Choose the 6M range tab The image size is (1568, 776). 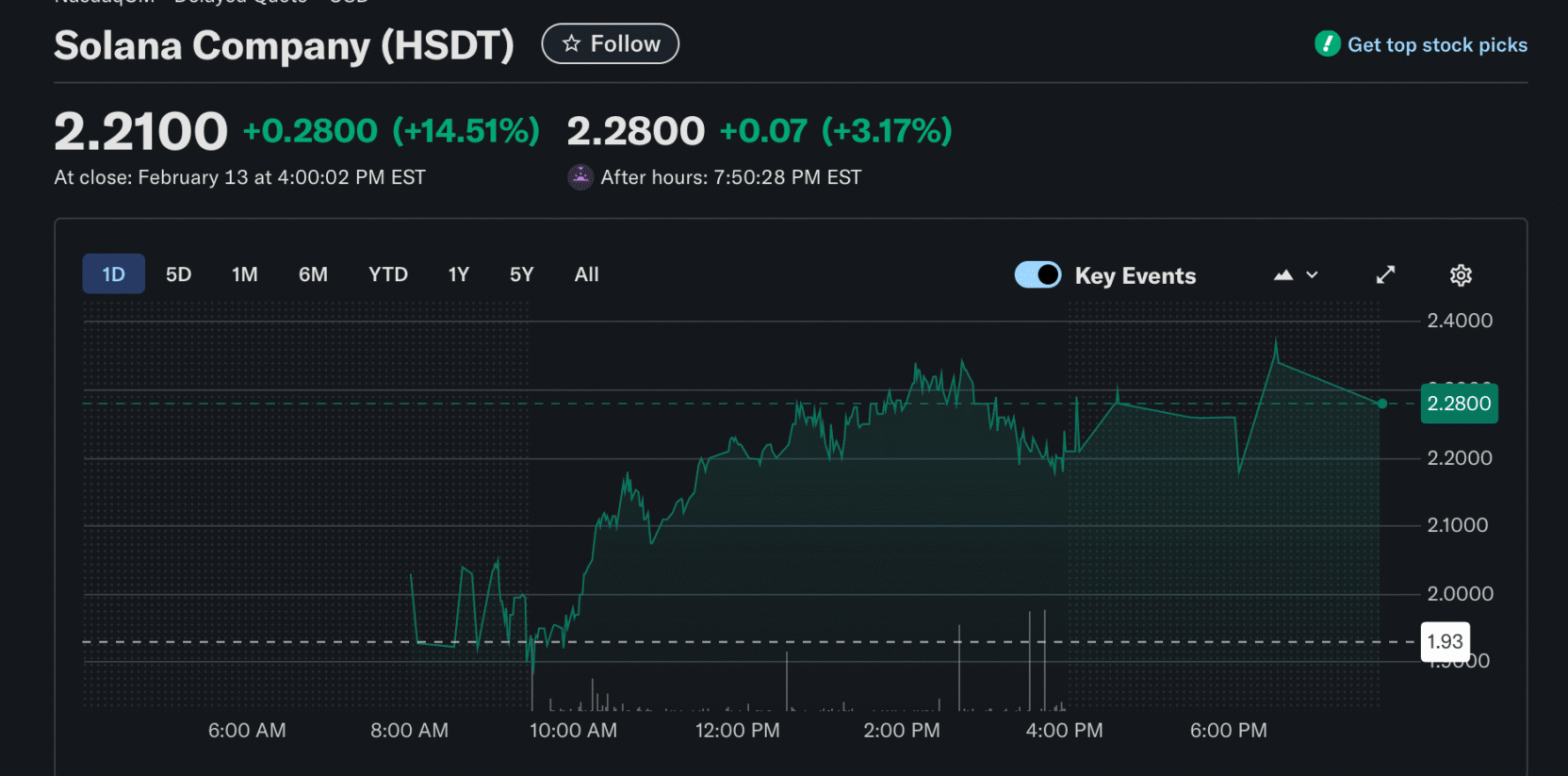[313, 274]
